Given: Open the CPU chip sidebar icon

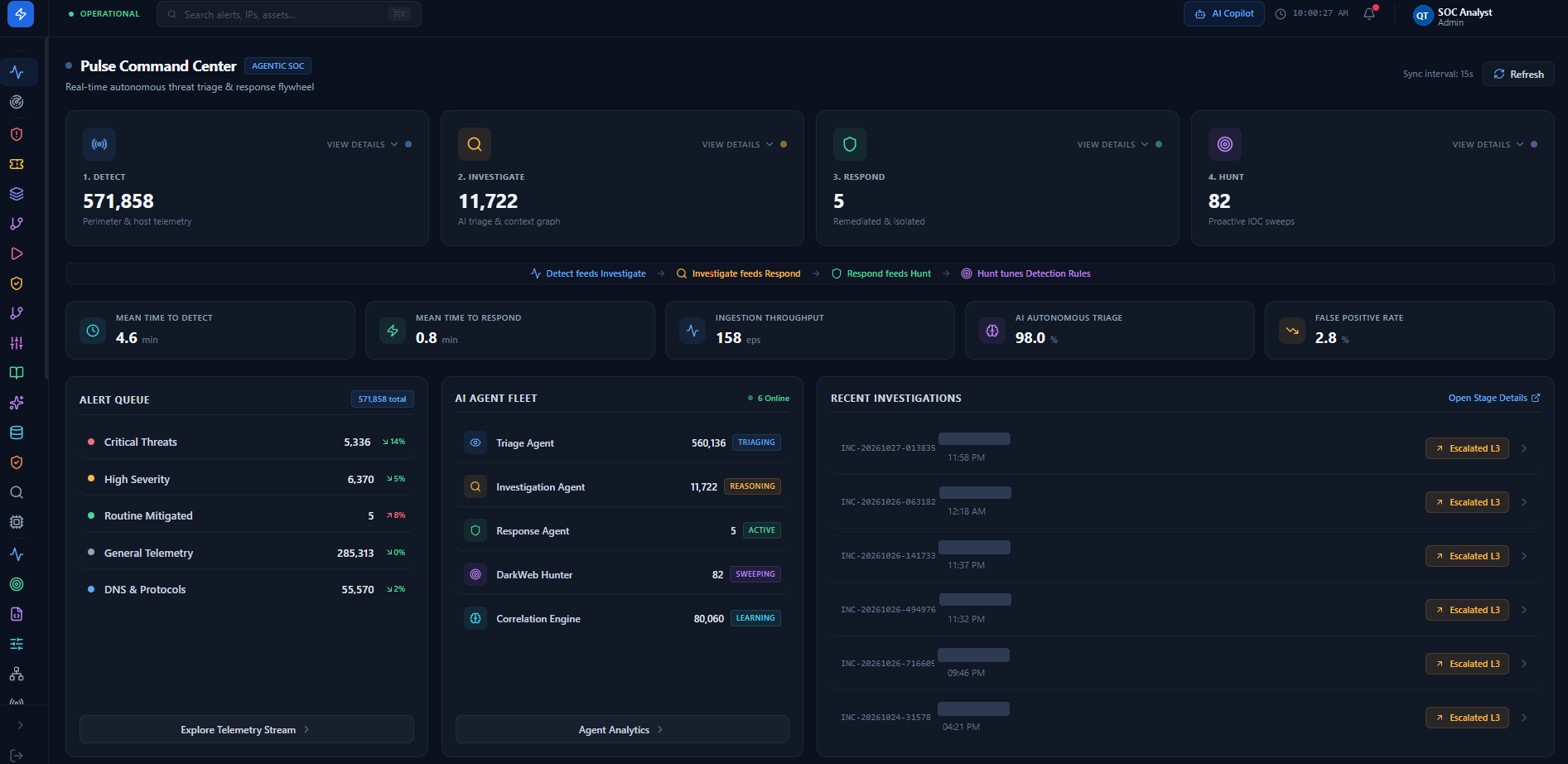Looking at the screenshot, I should click(17, 522).
